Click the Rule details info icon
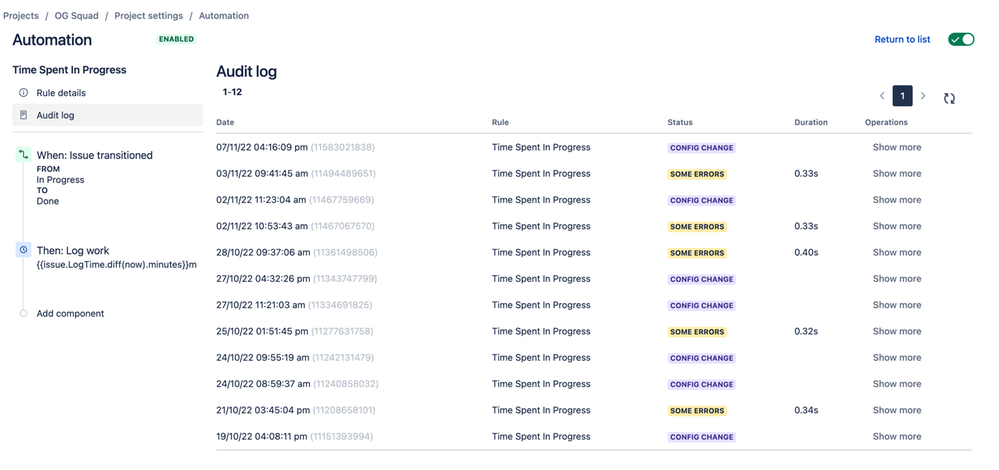 [x=24, y=92]
